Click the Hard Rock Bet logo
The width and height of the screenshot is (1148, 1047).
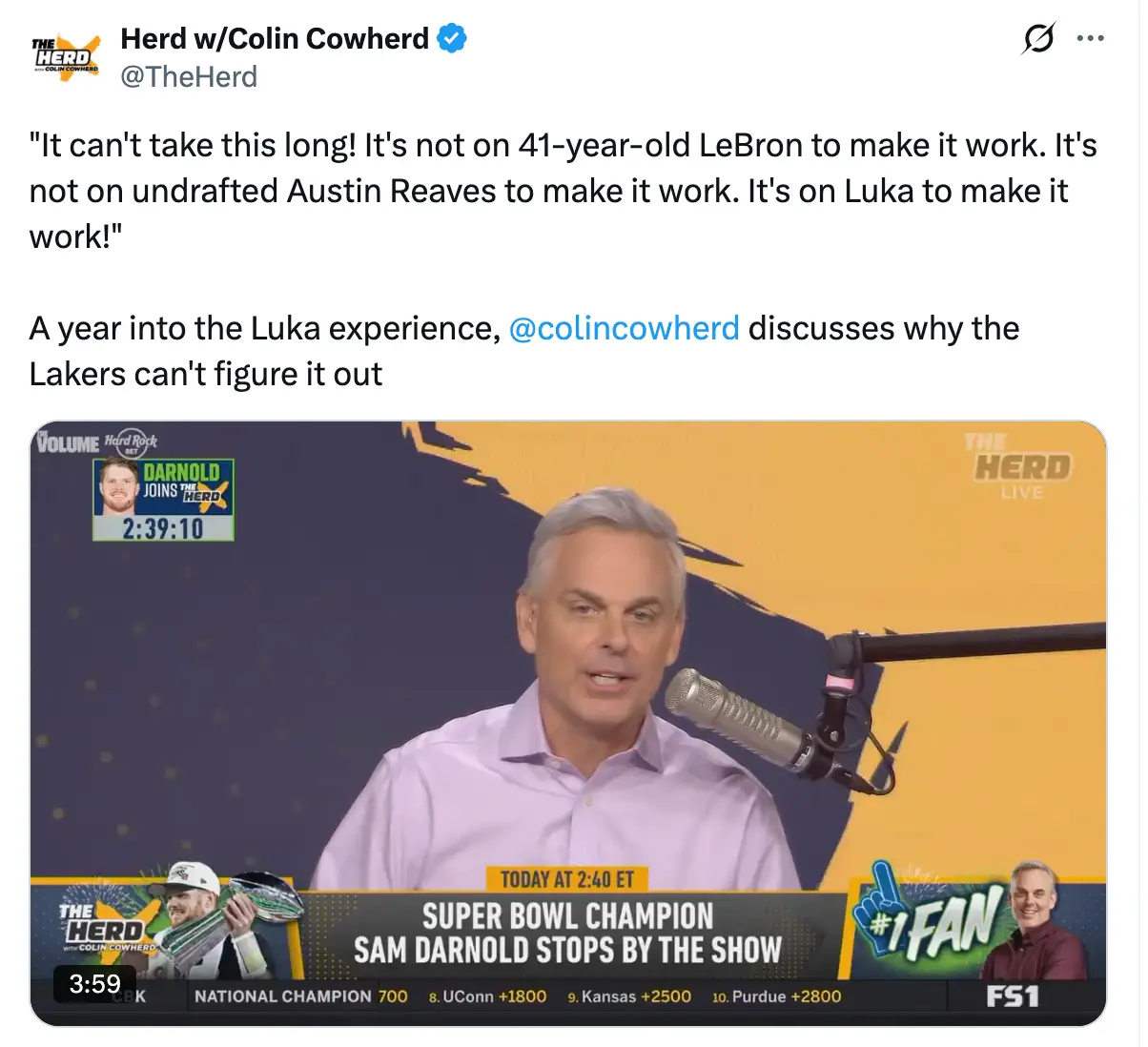pyautogui.click(x=131, y=441)
